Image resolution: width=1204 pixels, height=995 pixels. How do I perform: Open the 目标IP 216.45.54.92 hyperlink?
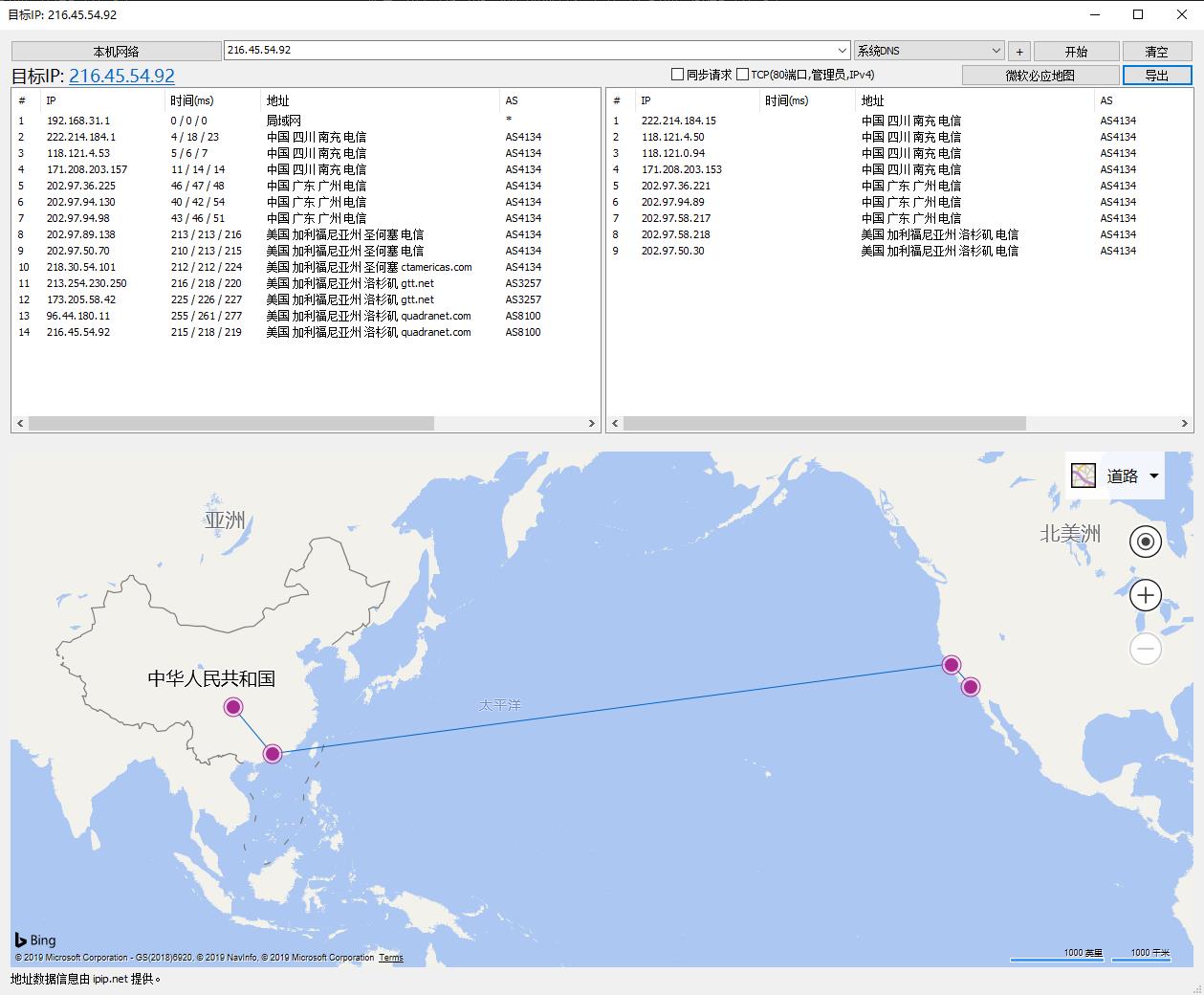click(x=122, y=75)
